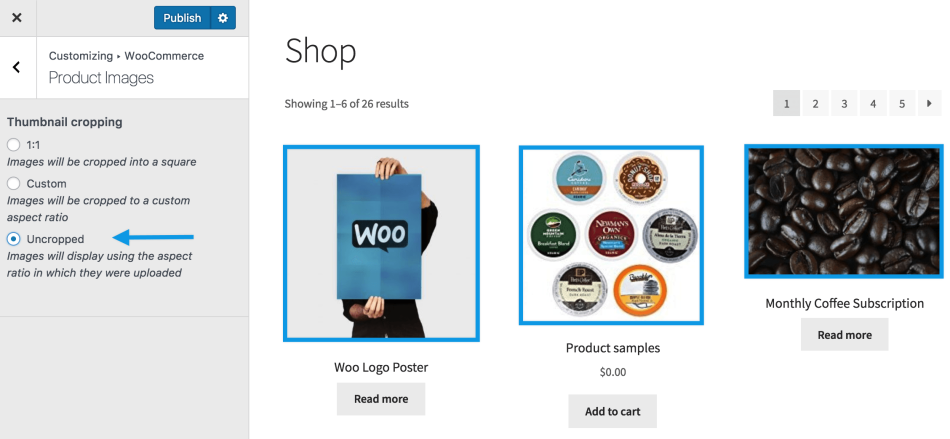The image size is (950, 439).
Task: Open the Product samples image
Action: click(x=612, y=235)
